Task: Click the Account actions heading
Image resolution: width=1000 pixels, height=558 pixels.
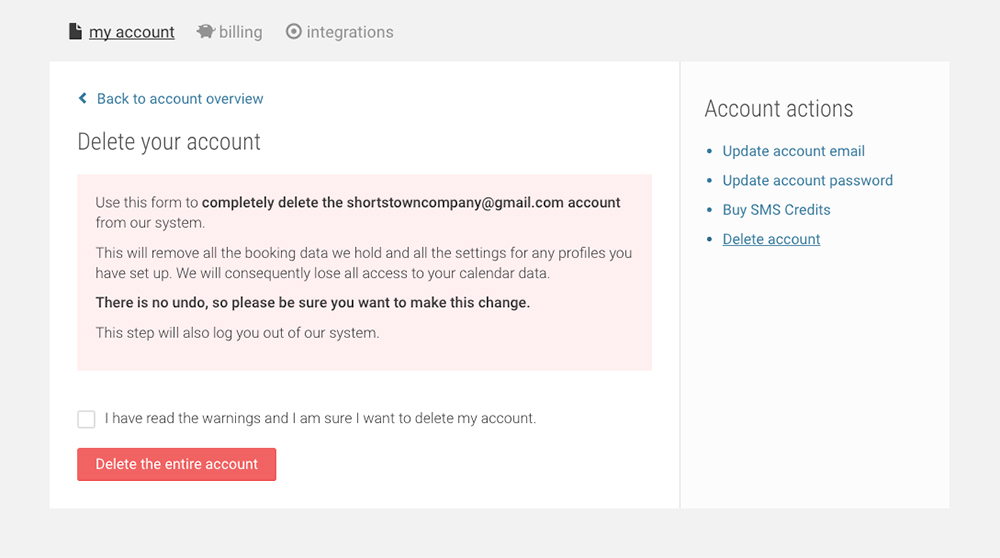Action: coord(779,109)
